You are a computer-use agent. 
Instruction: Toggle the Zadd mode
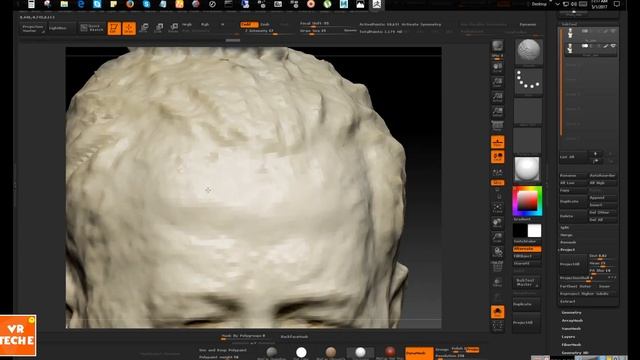point(249,24)
